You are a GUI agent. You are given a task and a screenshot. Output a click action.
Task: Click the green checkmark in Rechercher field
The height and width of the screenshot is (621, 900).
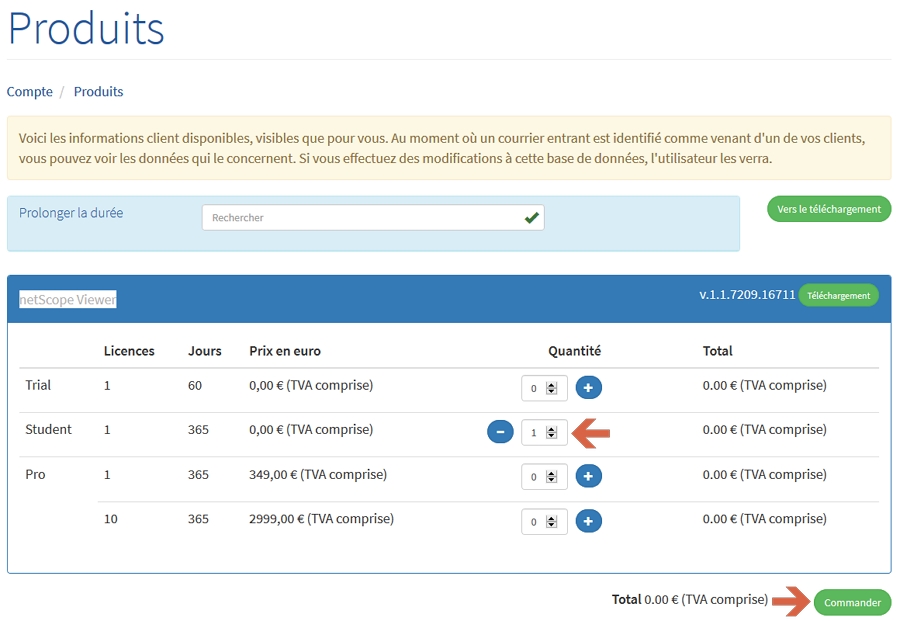pos(532,218)
